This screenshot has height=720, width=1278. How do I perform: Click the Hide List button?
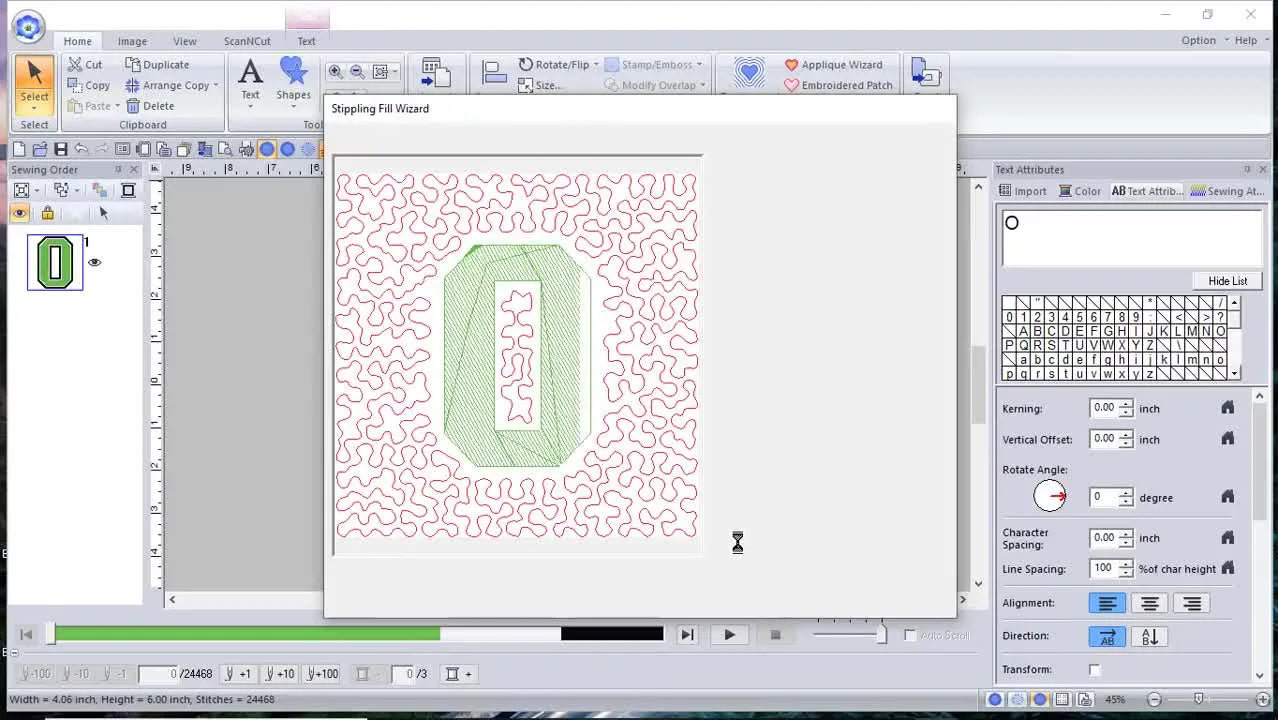1227,281
